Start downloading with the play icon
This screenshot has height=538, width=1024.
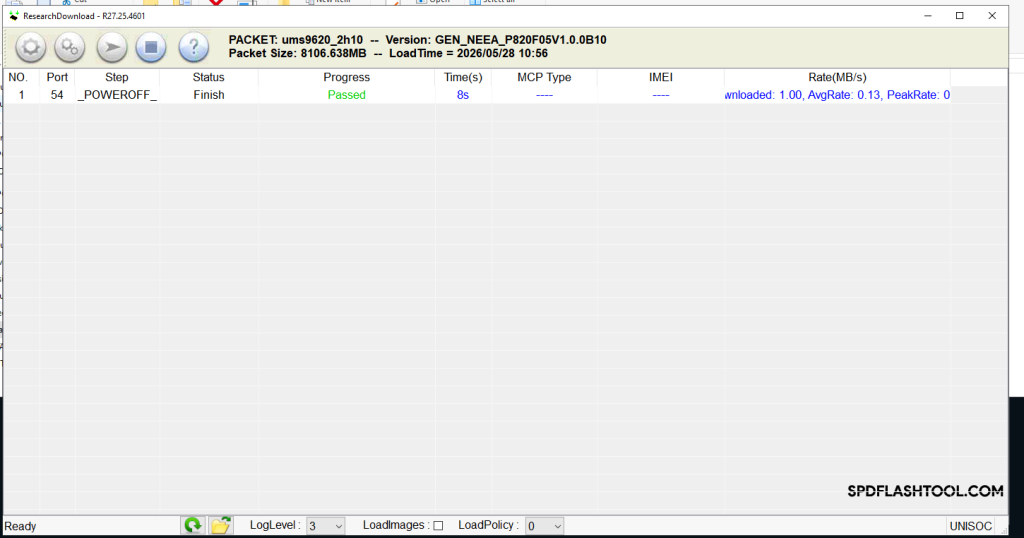click(x=112, y=48)
